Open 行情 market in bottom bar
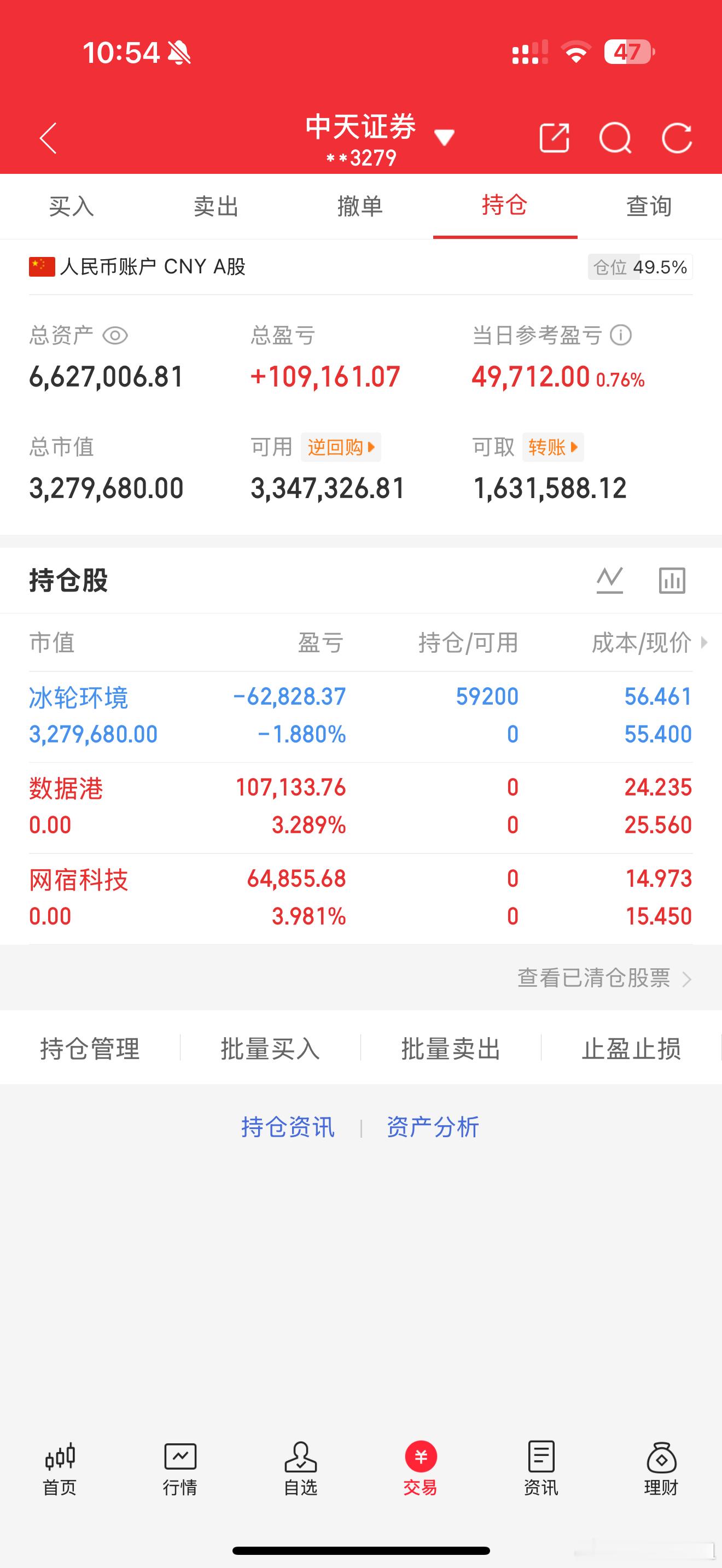Image resolution: width=722 pixels, height=1568 pixels. 180,1470
